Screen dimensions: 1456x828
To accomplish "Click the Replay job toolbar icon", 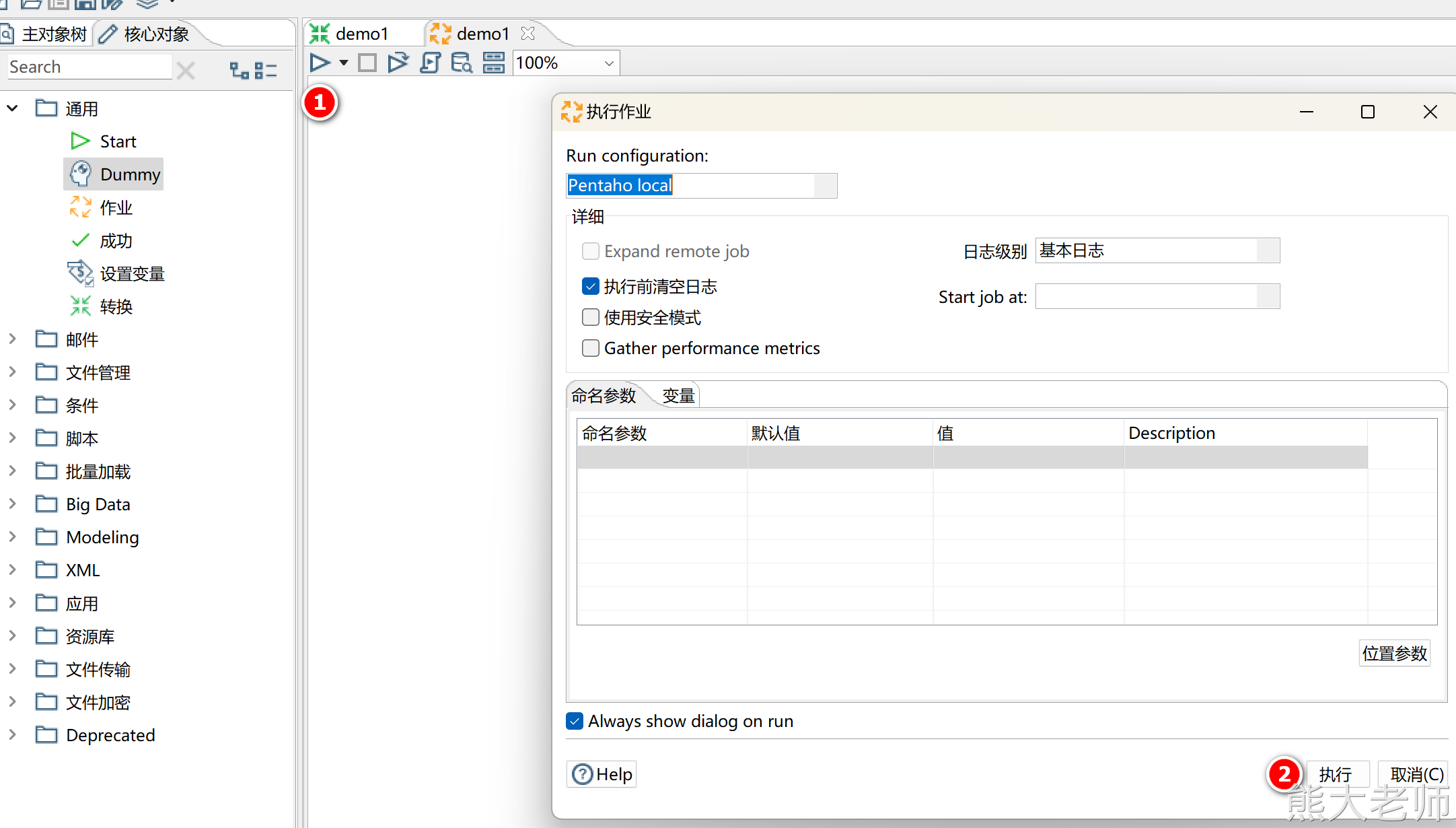I will pyautogui.click(x=398, y=63).
